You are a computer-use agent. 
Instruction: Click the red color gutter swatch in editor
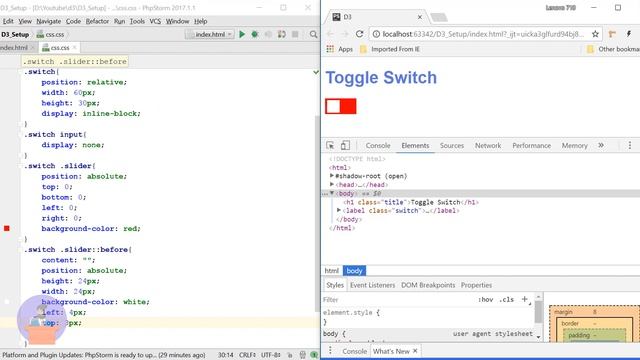[7, 228]
